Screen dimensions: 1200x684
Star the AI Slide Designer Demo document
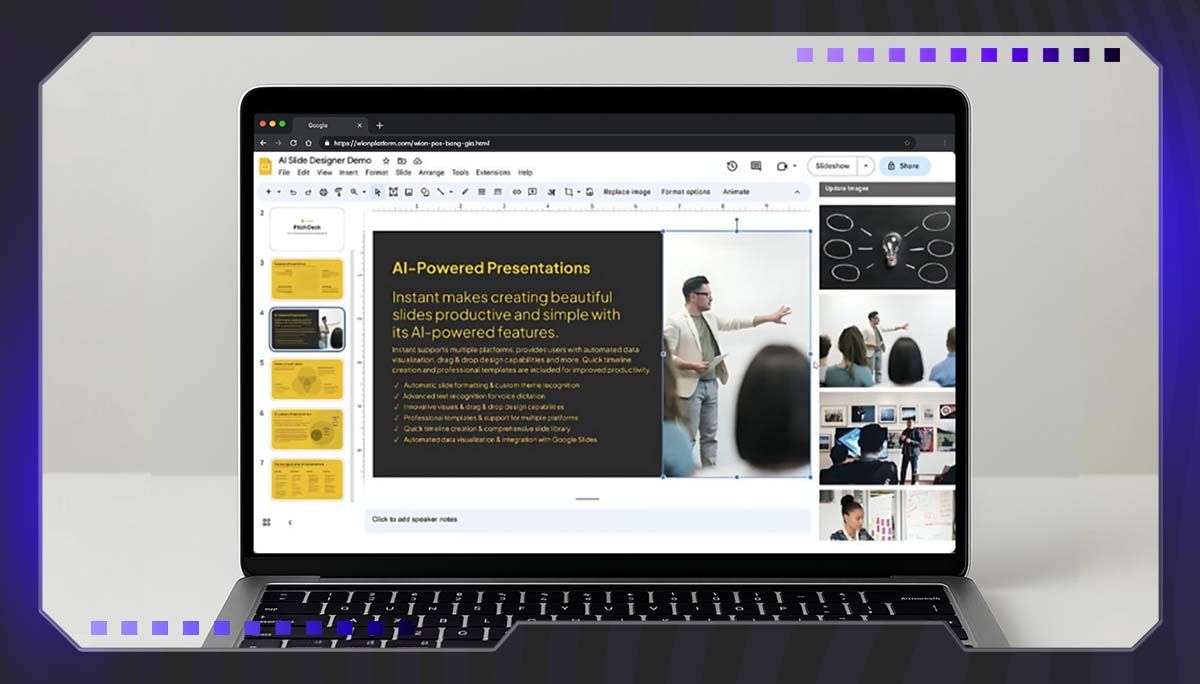(386, 160)
